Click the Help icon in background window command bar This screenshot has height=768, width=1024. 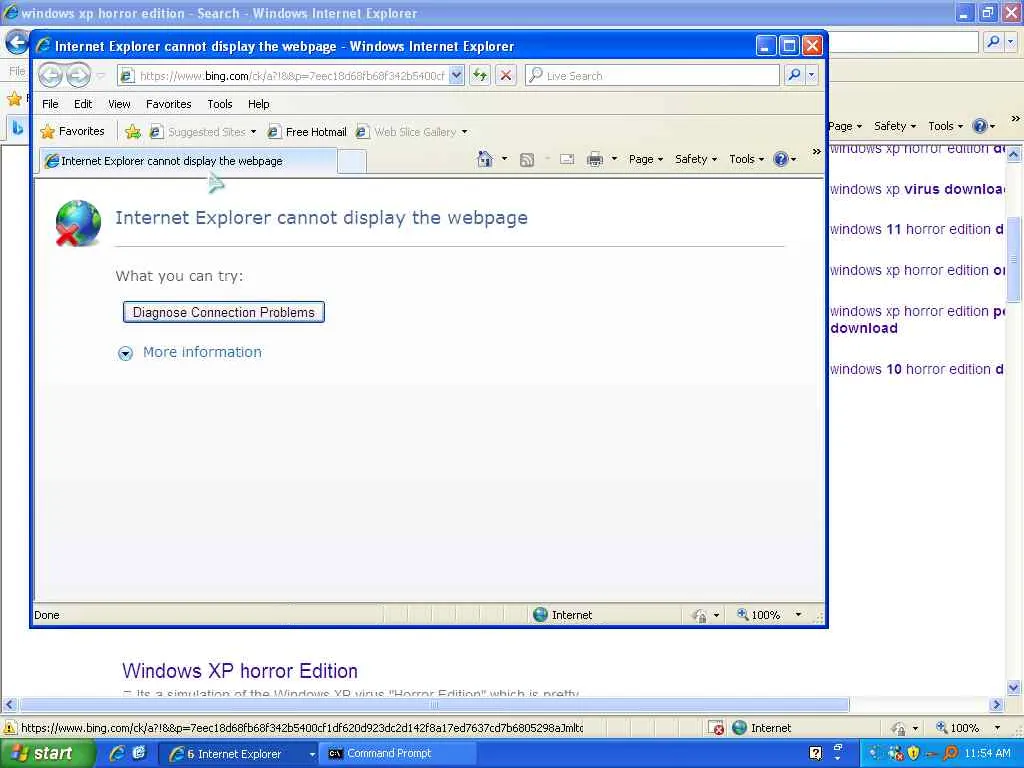pos(980,126)
